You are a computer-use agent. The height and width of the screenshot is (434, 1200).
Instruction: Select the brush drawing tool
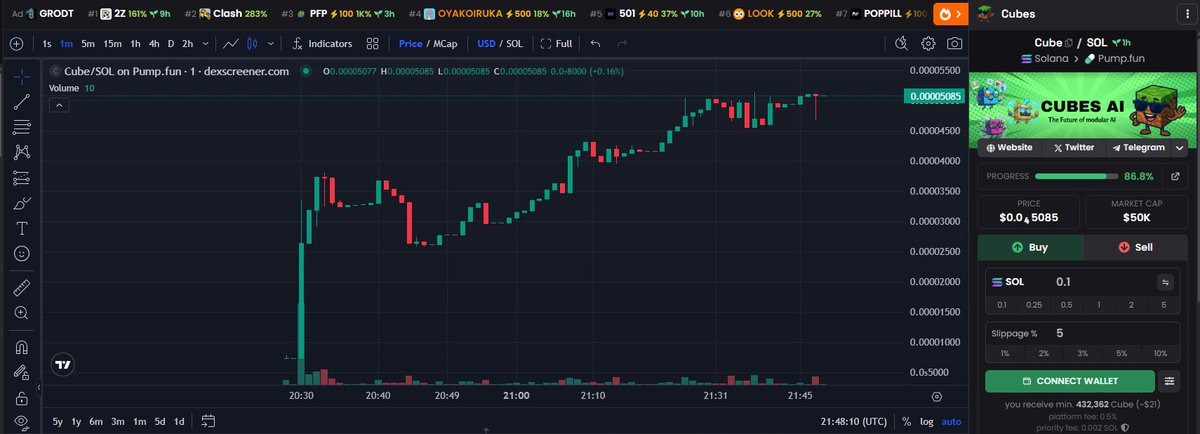click(x=21, y=203)
